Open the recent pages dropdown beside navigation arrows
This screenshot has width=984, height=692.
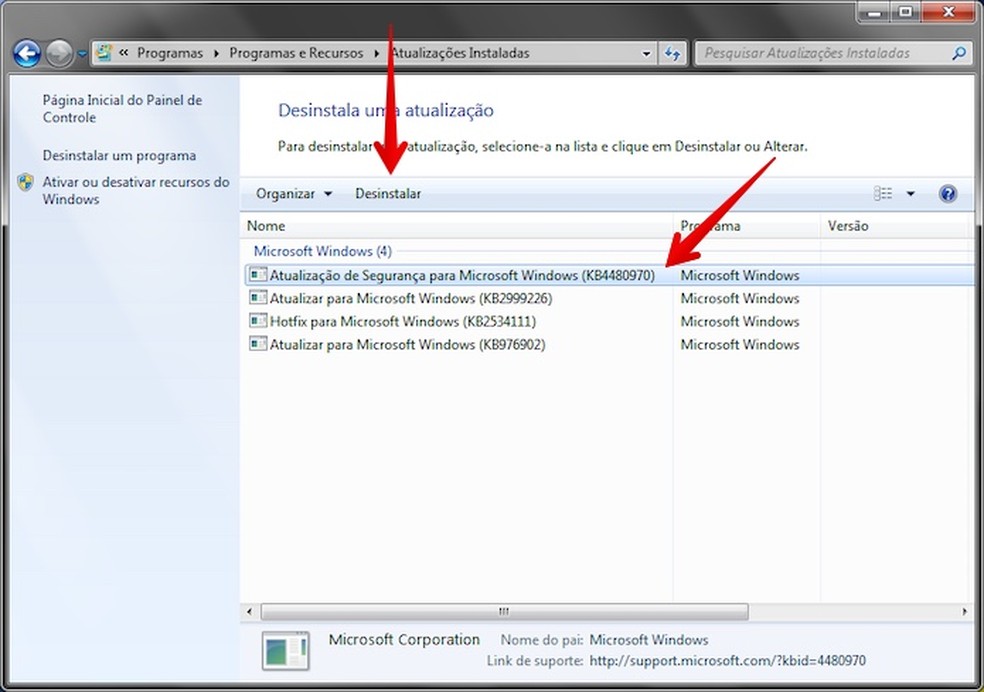click(x=82, y=54)
